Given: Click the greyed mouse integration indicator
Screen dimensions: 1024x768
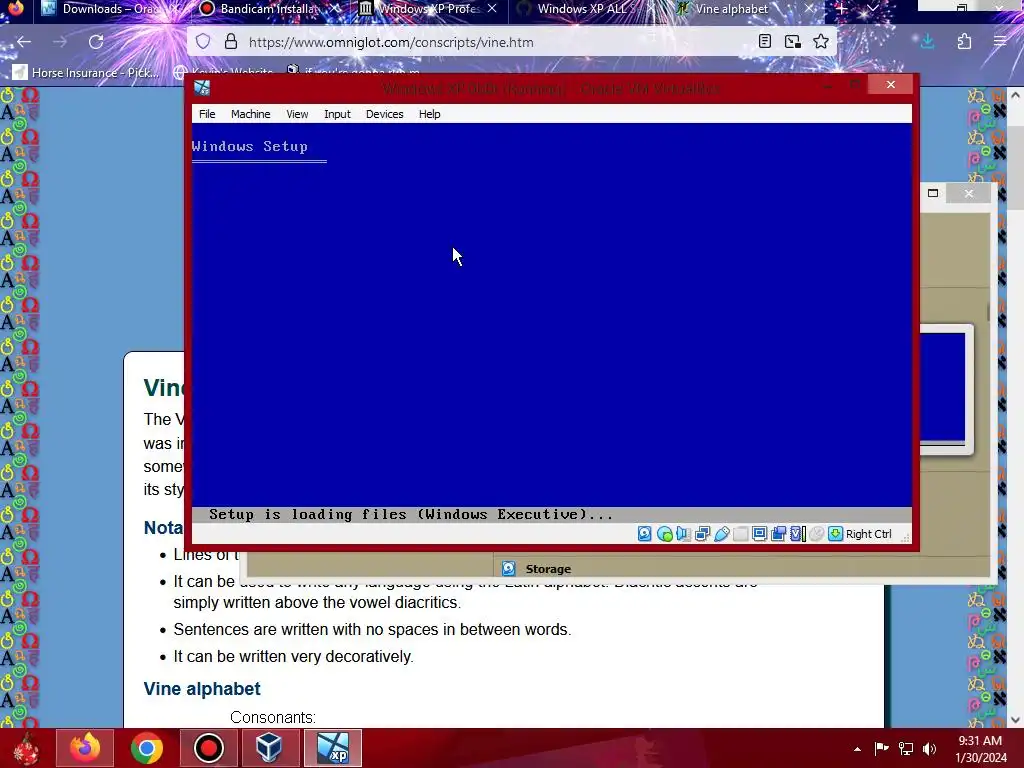Looking at the screenshot, I should coord(816,534).
